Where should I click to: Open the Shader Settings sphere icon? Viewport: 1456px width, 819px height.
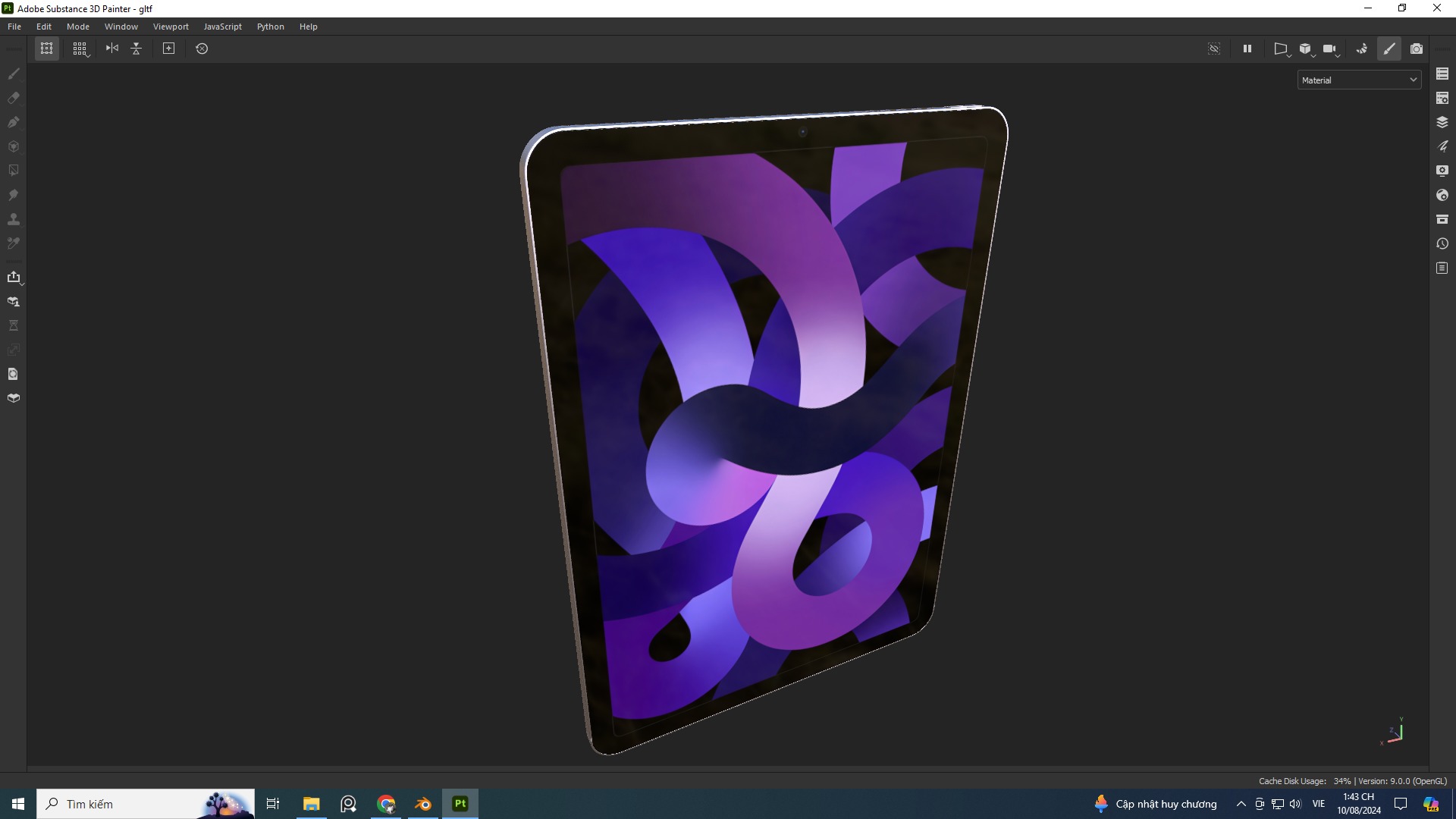click(1442, 195)
